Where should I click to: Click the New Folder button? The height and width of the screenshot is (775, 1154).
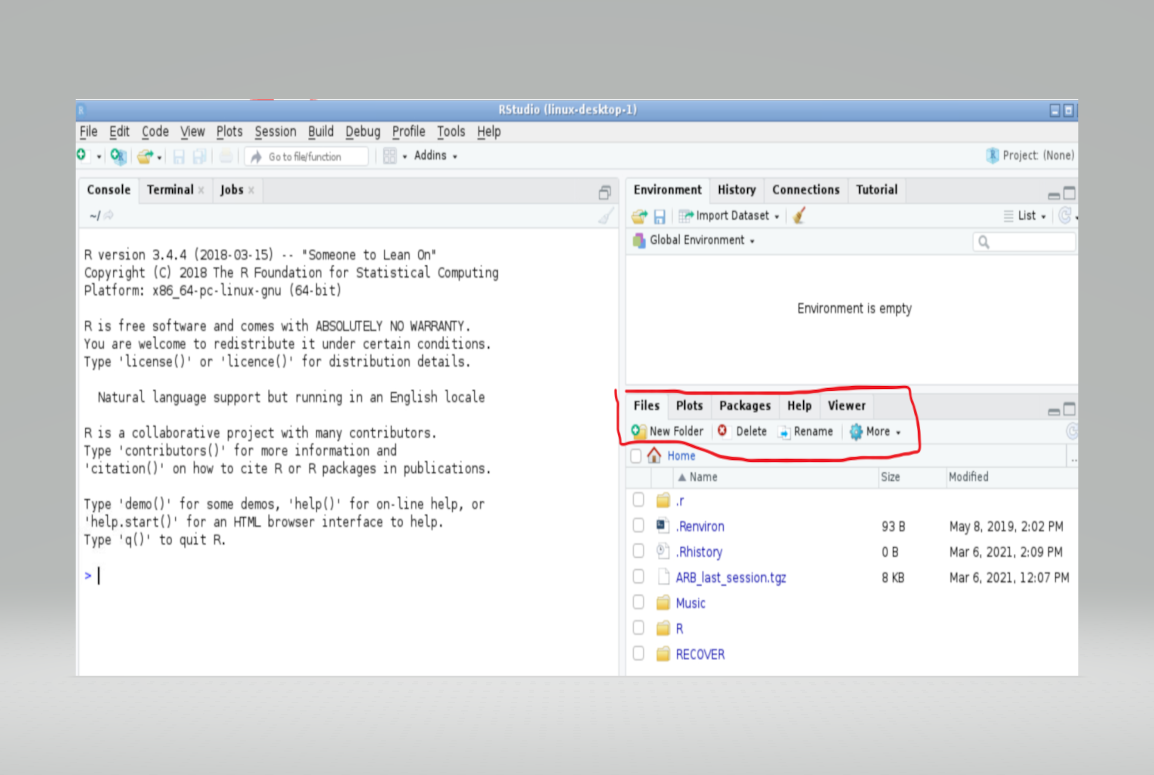coord(668,431)
